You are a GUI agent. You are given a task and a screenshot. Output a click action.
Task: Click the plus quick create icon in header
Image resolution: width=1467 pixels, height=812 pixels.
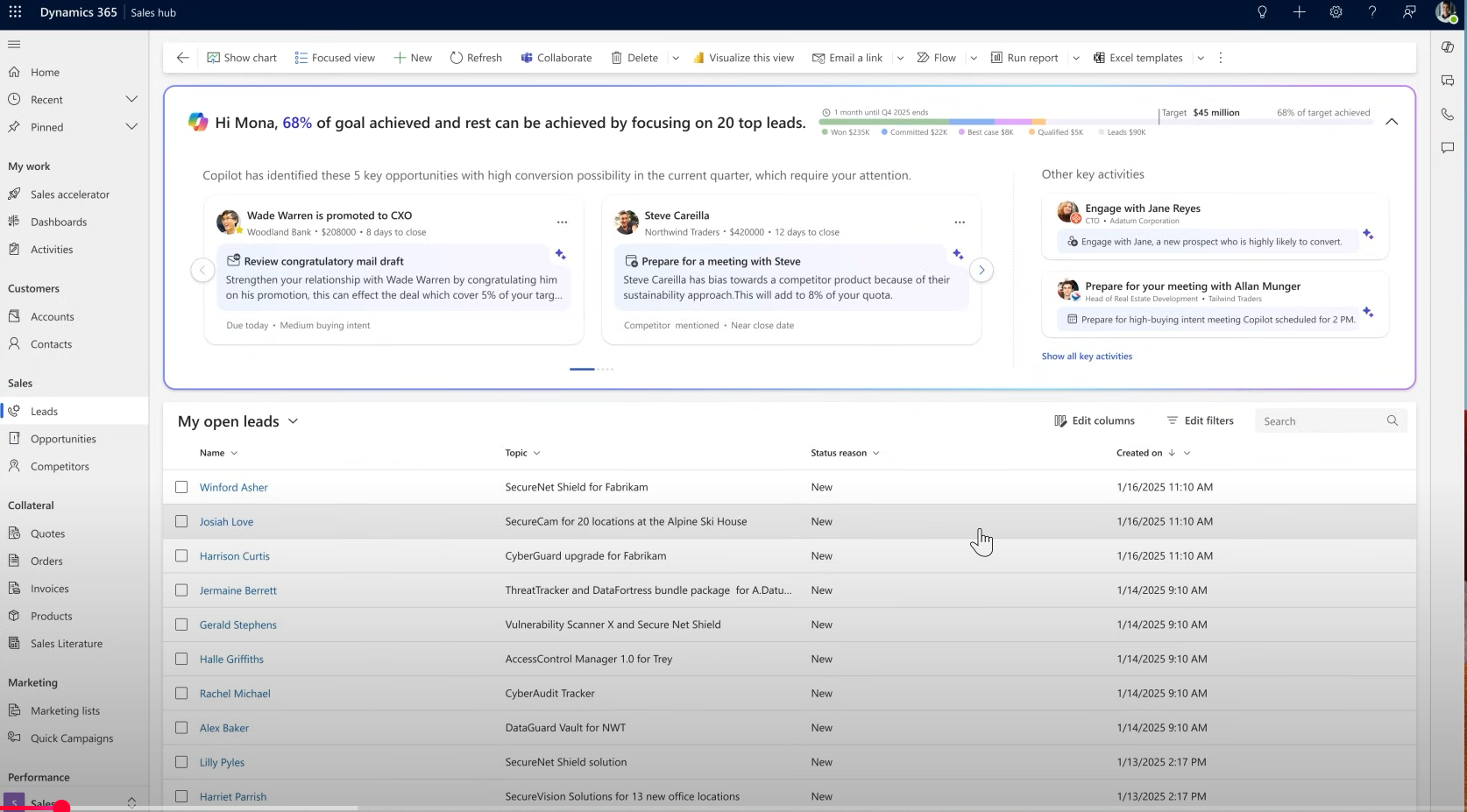(x=1299, y=12)
